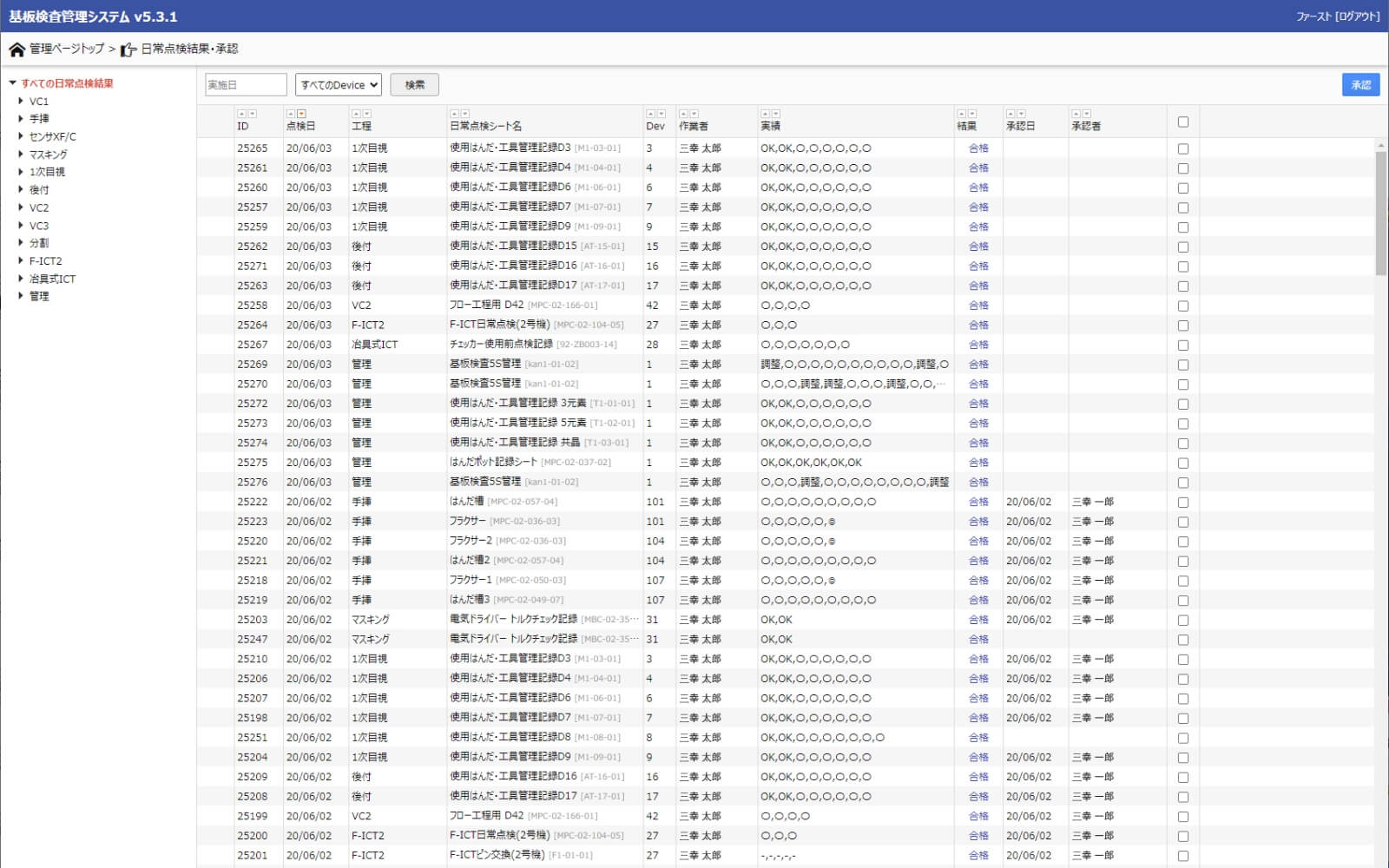Sort 実績 column ascending
The height and width of the screenshot is (868, 1389).
765,114
